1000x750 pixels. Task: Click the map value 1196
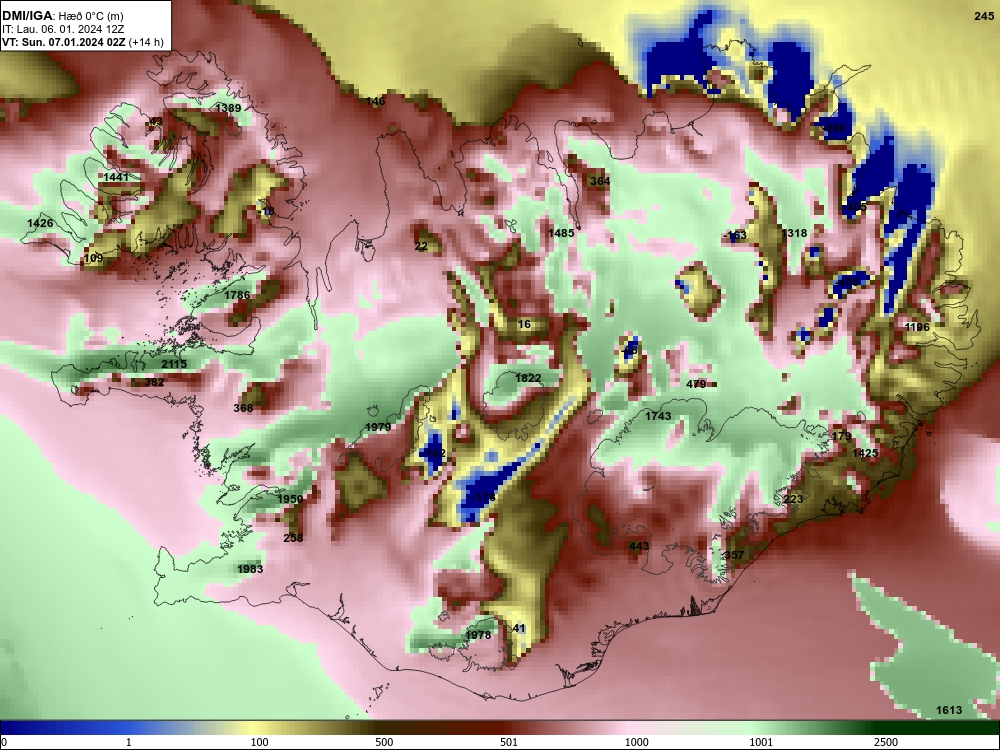point(917,327)
